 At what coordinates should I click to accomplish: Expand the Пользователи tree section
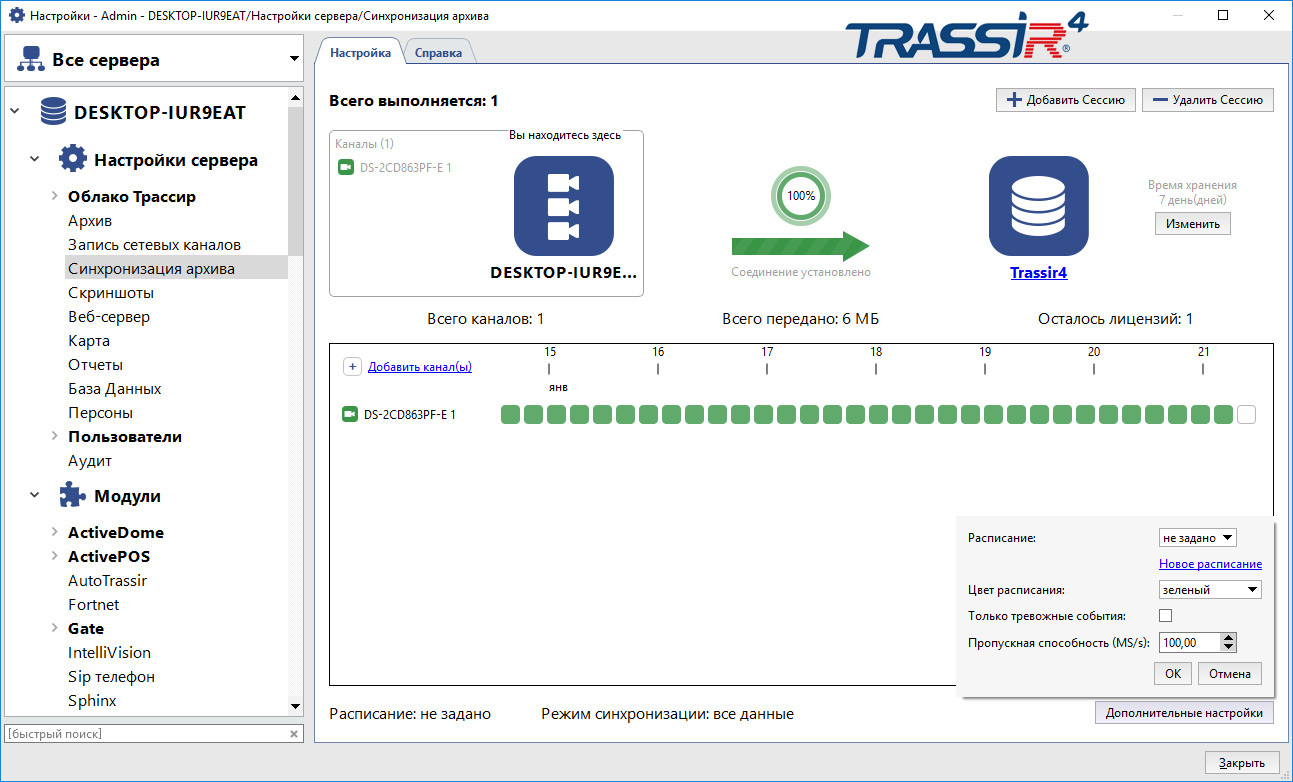tap(55, 436)
